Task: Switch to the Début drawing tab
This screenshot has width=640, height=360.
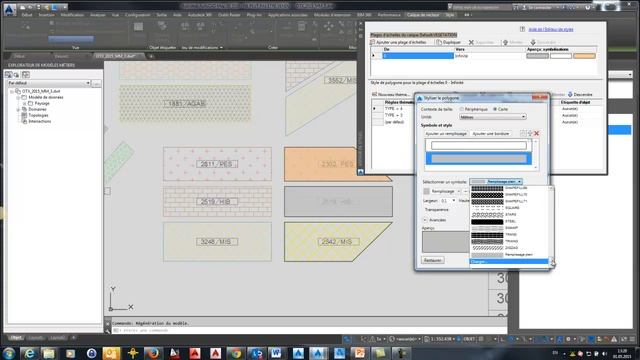Action: [19, 56]
